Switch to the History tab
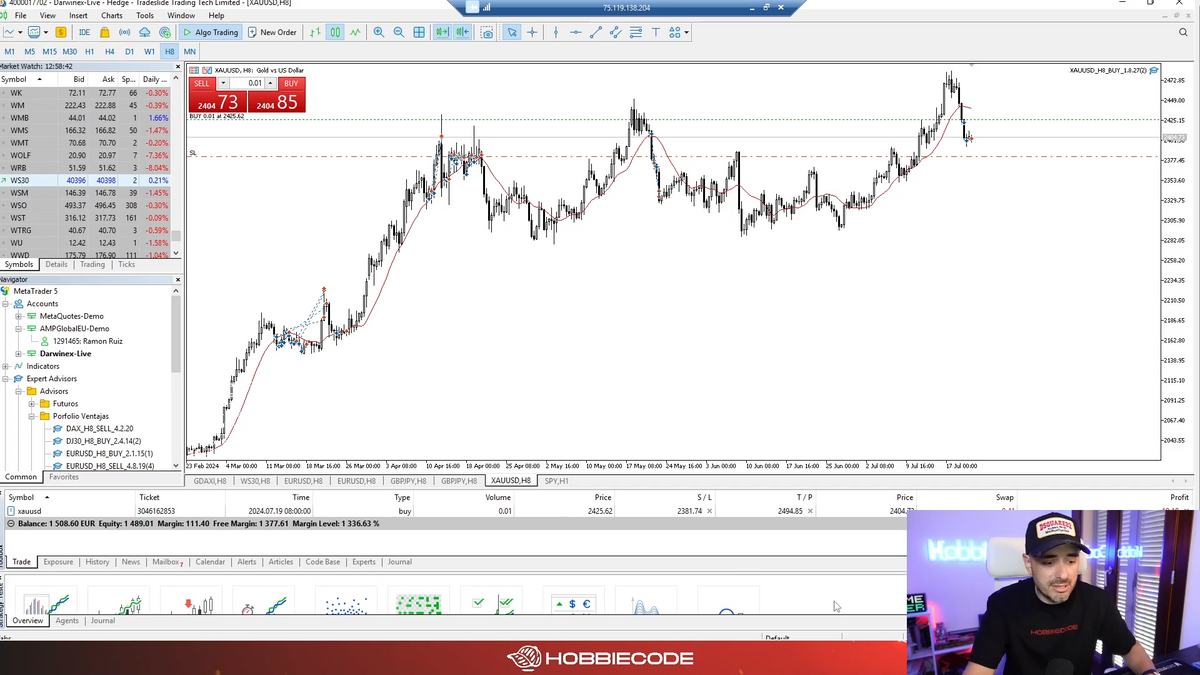 coord(97,562)
